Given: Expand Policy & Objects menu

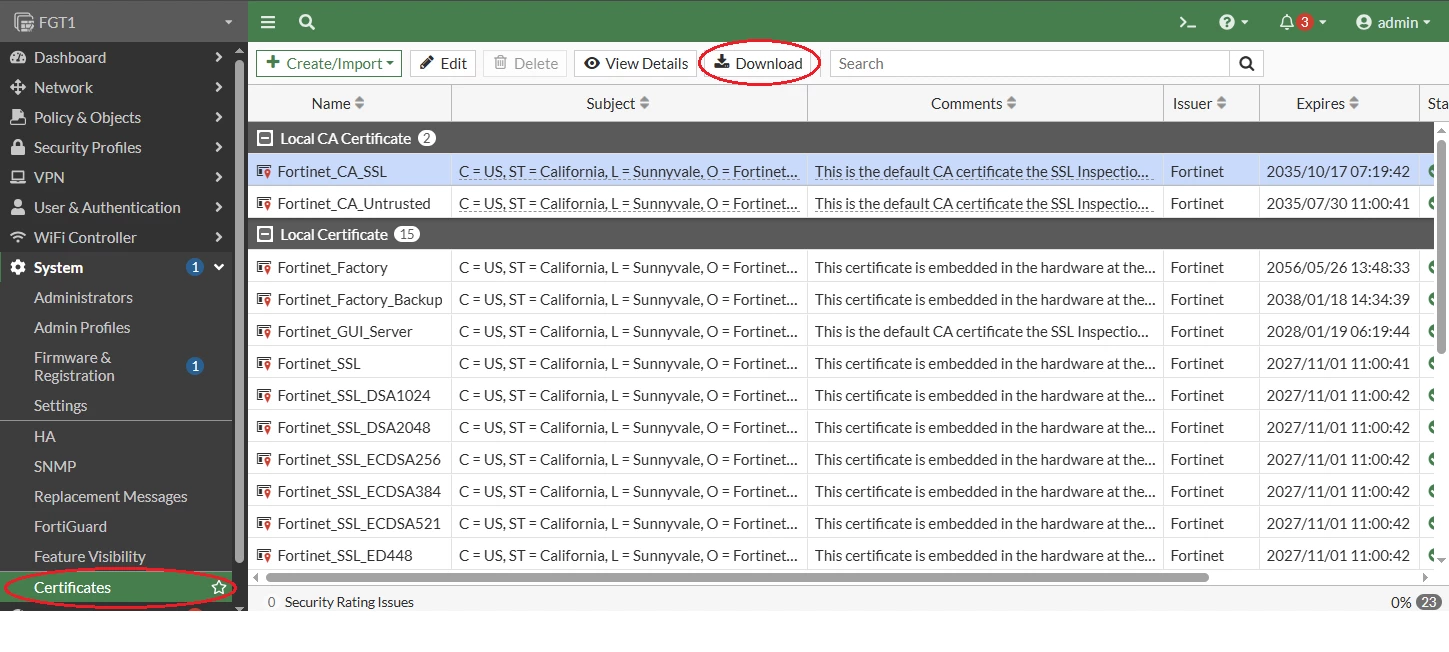Looking at the screenshot, I should point(116,117).
